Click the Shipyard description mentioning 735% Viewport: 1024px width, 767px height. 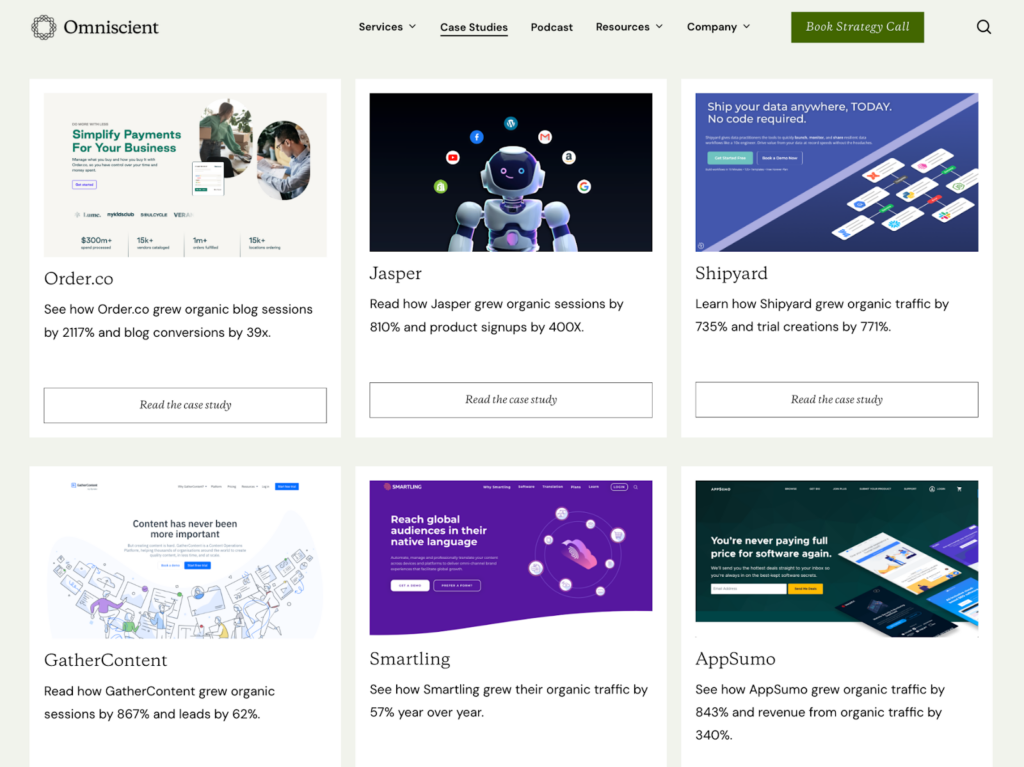(x=822, y=316)
